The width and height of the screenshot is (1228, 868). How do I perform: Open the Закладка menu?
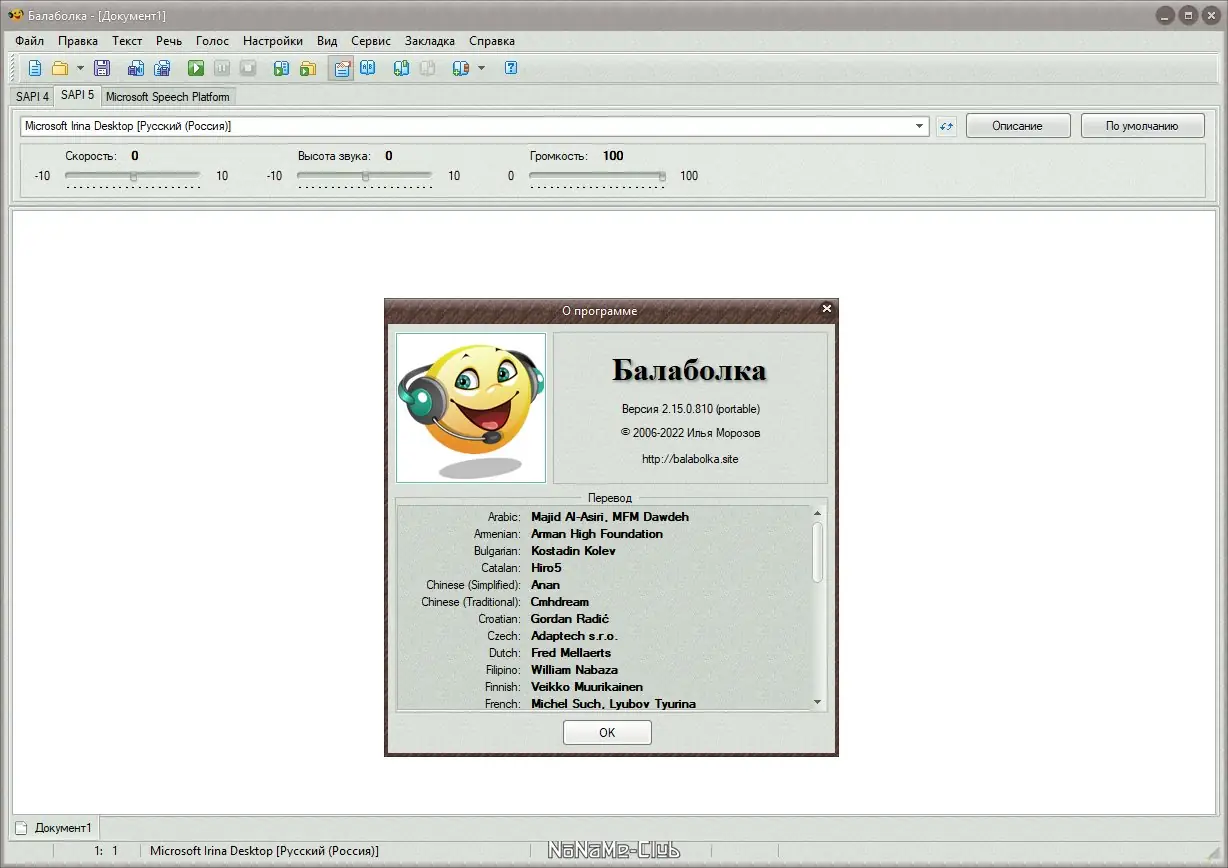(x=430, y=41)
